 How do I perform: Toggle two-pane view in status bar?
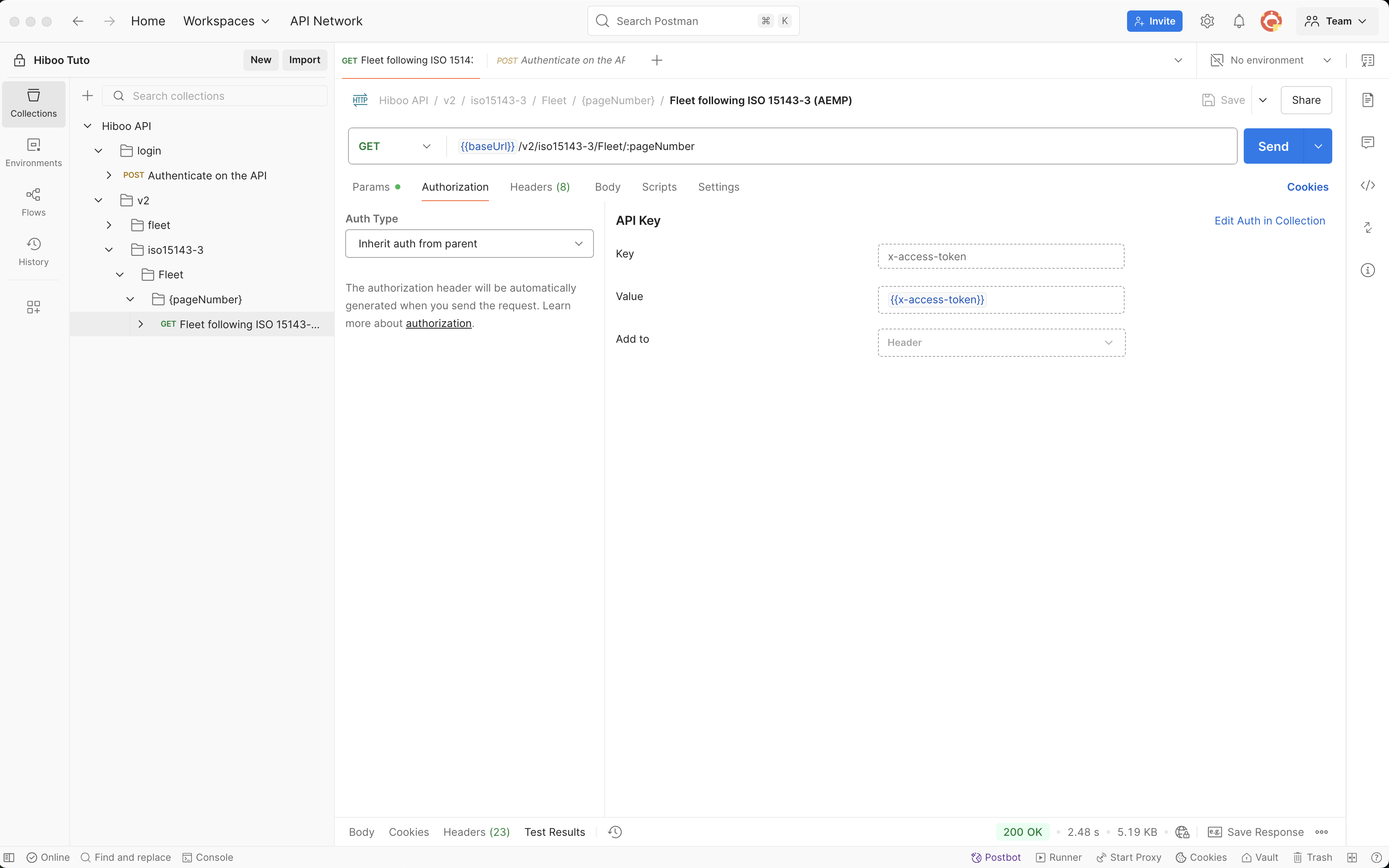(1352, 857)
